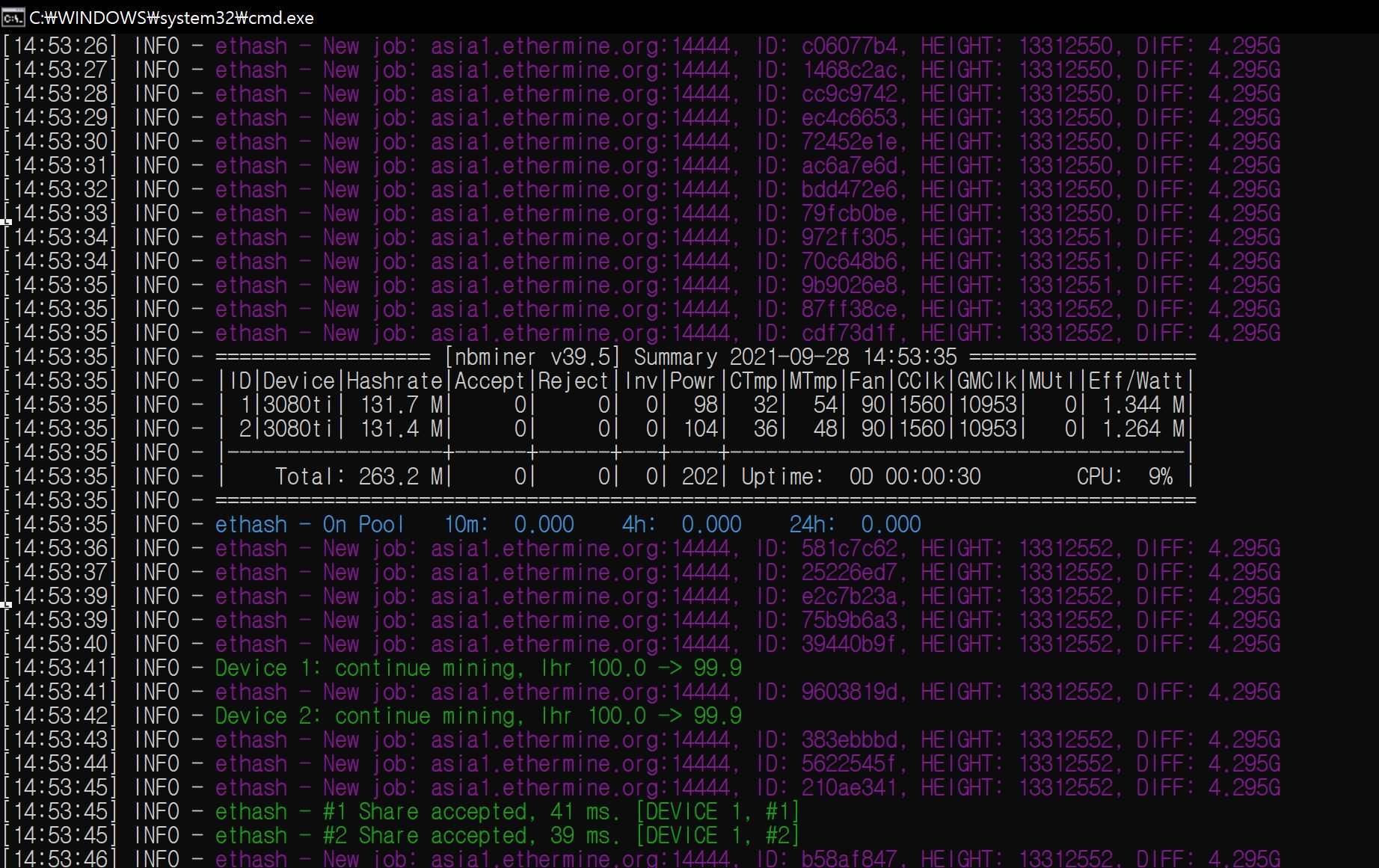Click job ID 581c7c62
1379x868 pixels.
[x=850, y=549]
